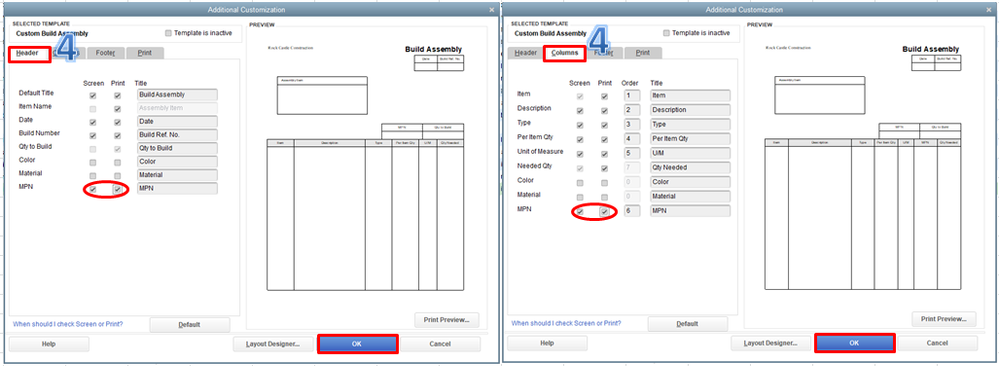Image resolution: width=999 pixels, height=366 pixels.
Task: Toggle Description row Screen checkbox
Action: click(x=580, y=111)
